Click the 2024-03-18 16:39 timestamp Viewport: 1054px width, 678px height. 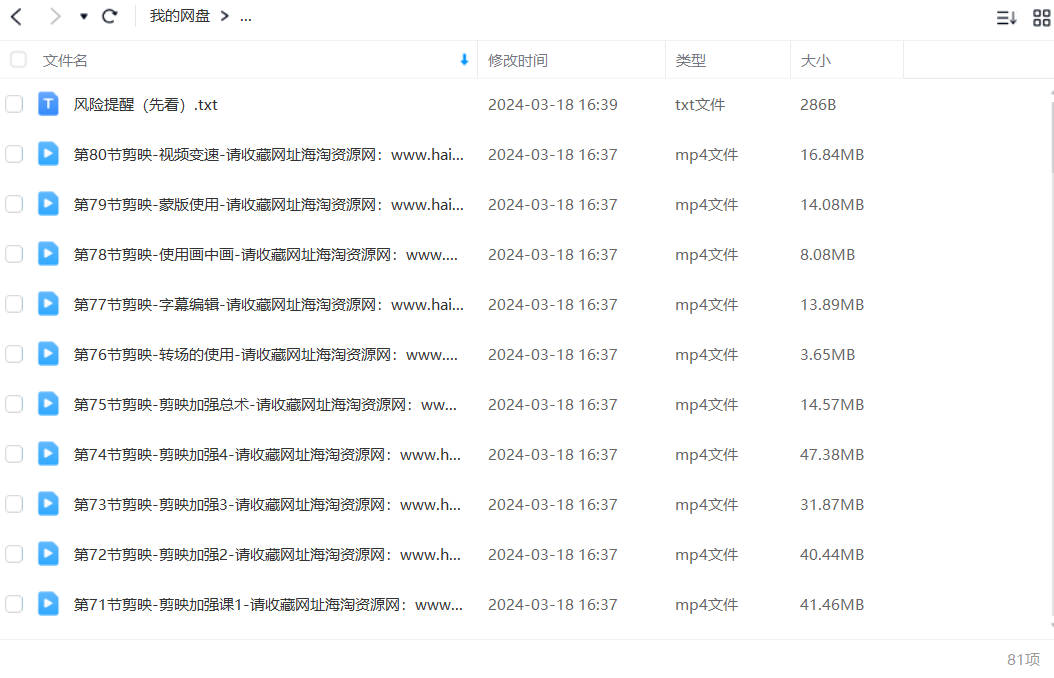point(553,105)
